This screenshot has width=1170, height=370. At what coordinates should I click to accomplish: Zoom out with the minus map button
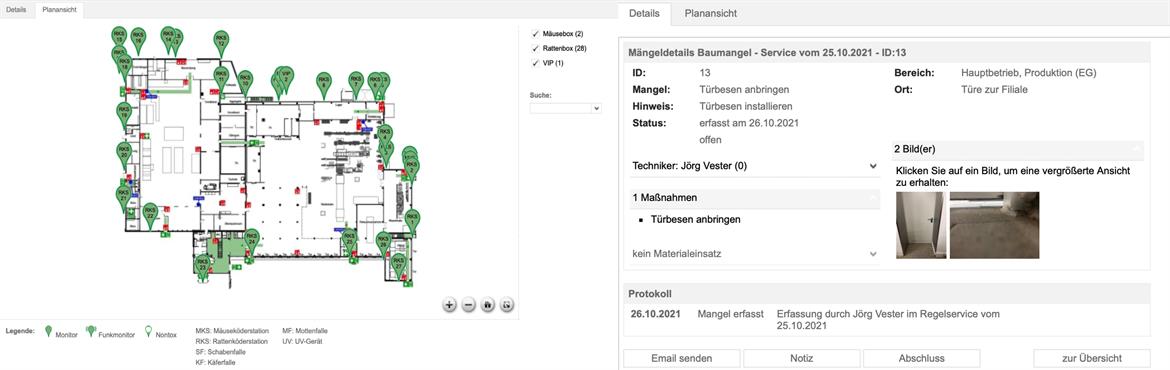469,304
